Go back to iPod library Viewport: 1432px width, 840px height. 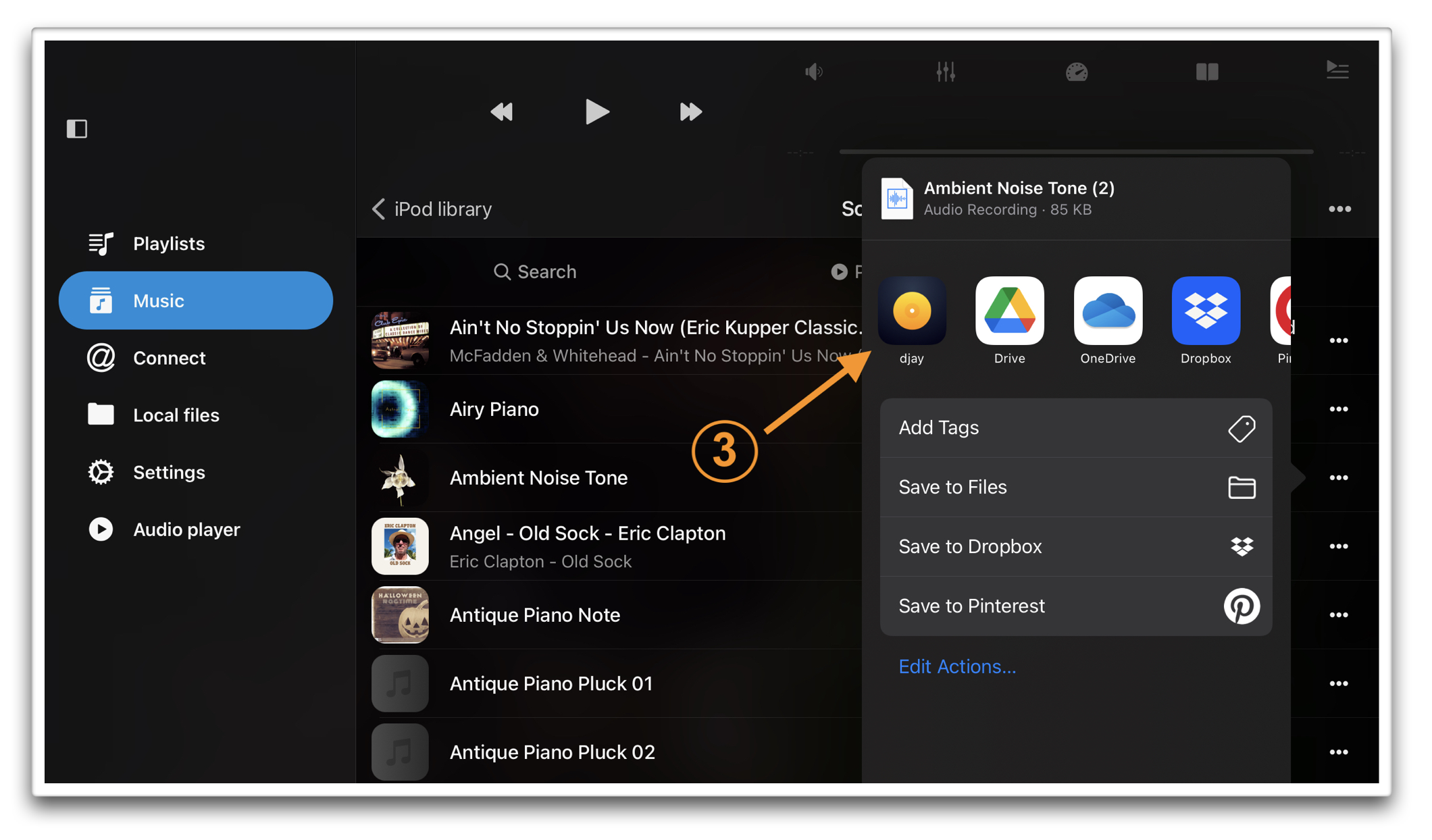[x=432, y=209]
